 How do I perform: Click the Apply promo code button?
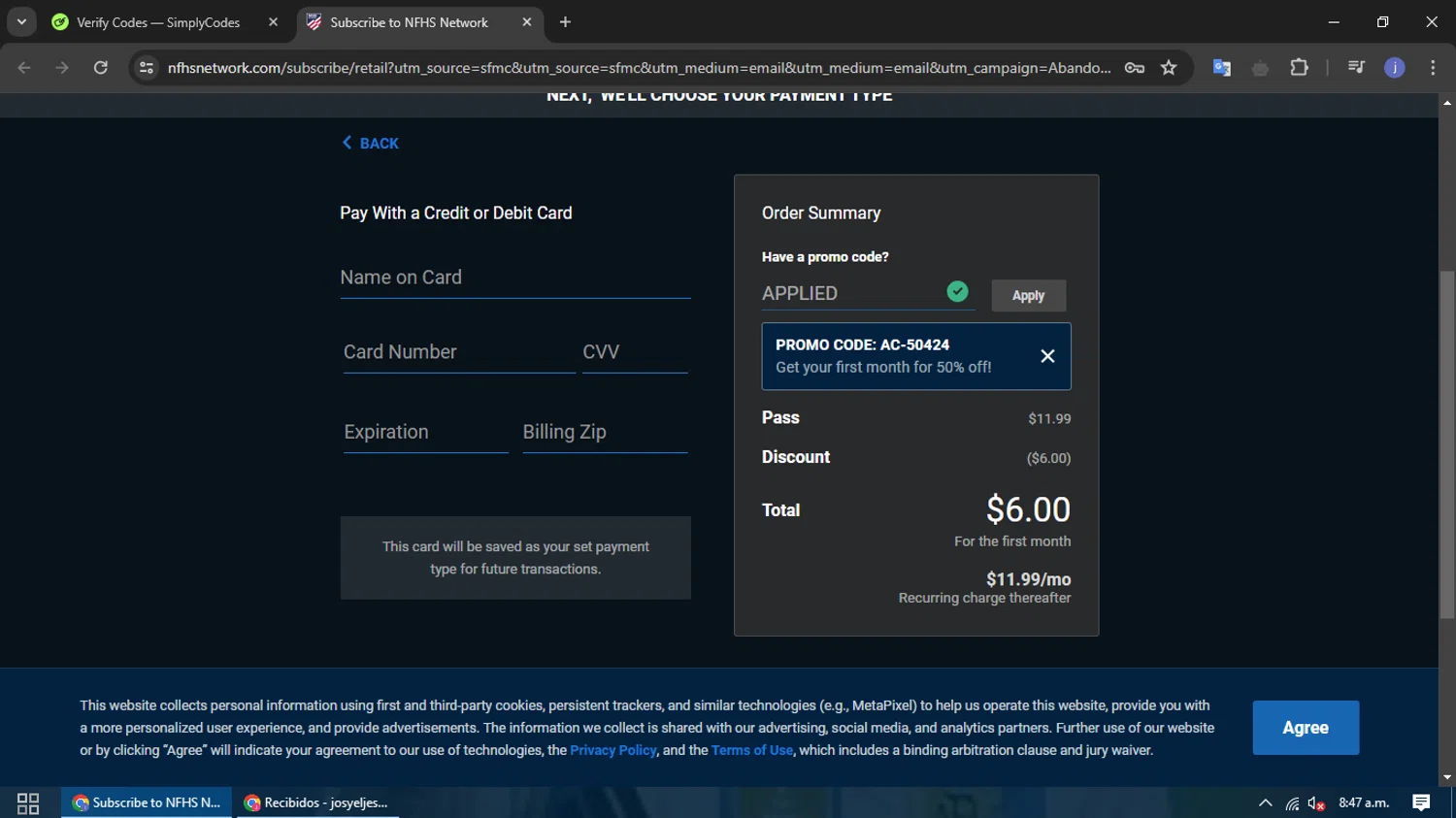coord(1029,296)
